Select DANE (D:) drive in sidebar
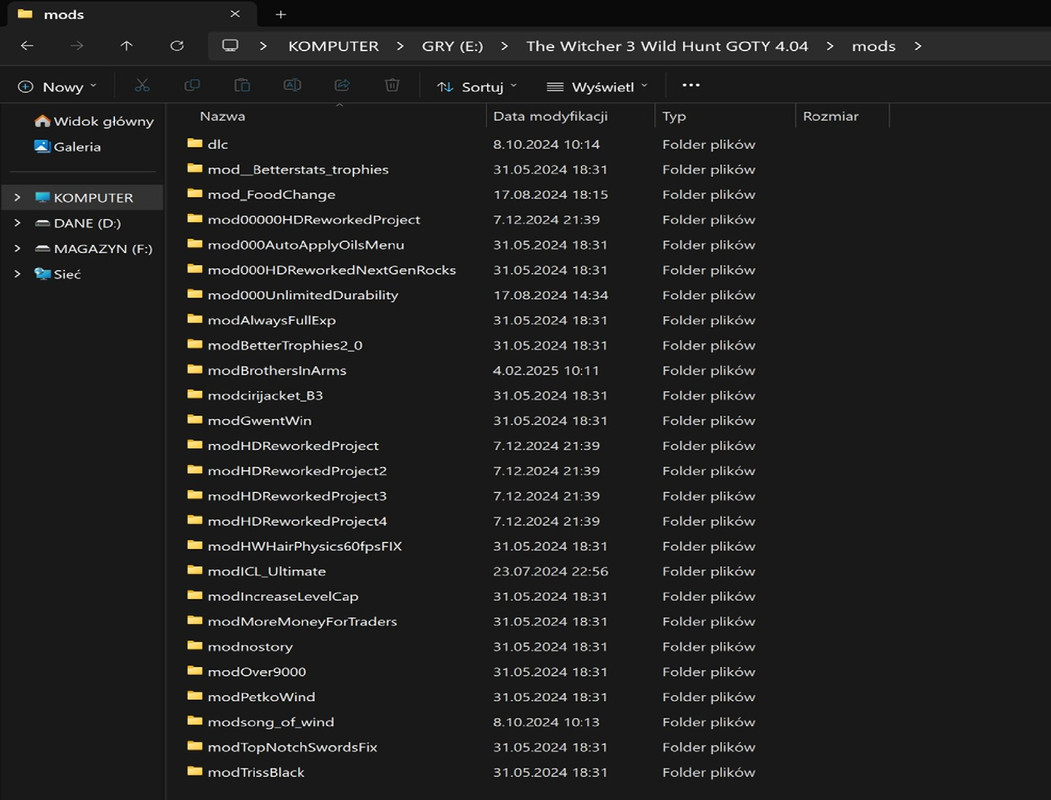1051x800 pixels. [x=78, y=223]
